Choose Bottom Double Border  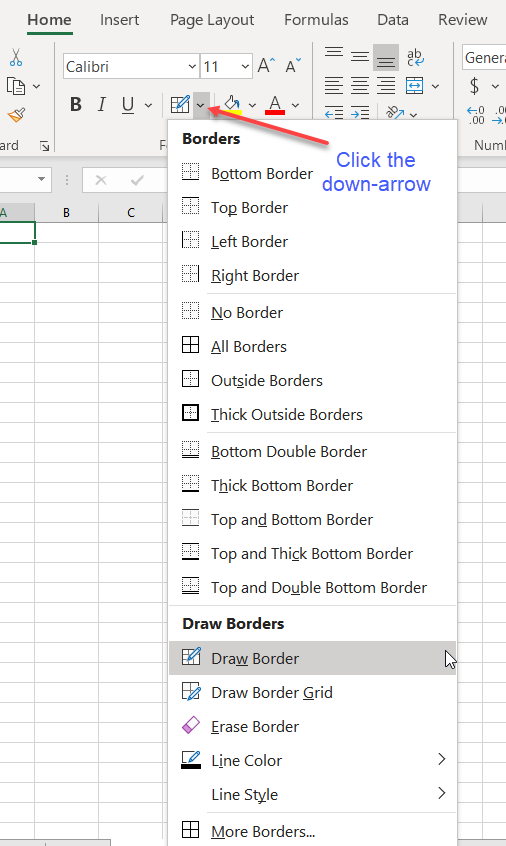(x=313, y=452)
